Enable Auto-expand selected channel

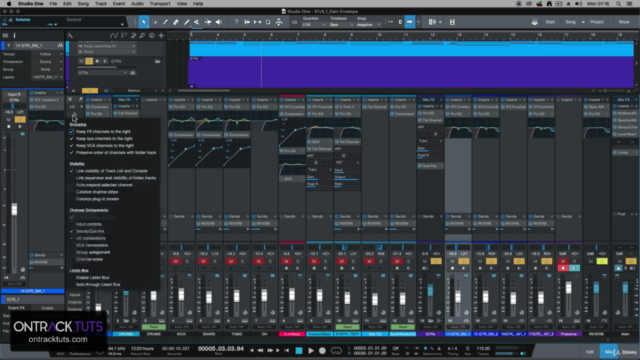tap(104, 185)
